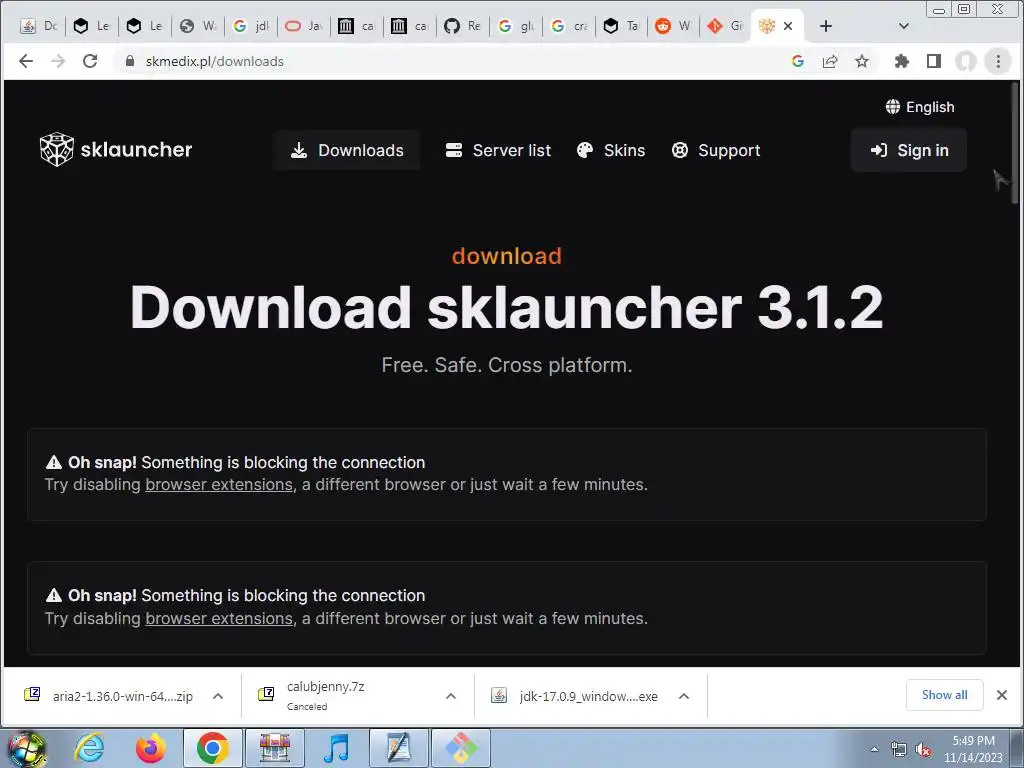Click the Sign in button

tap(909, 150)
